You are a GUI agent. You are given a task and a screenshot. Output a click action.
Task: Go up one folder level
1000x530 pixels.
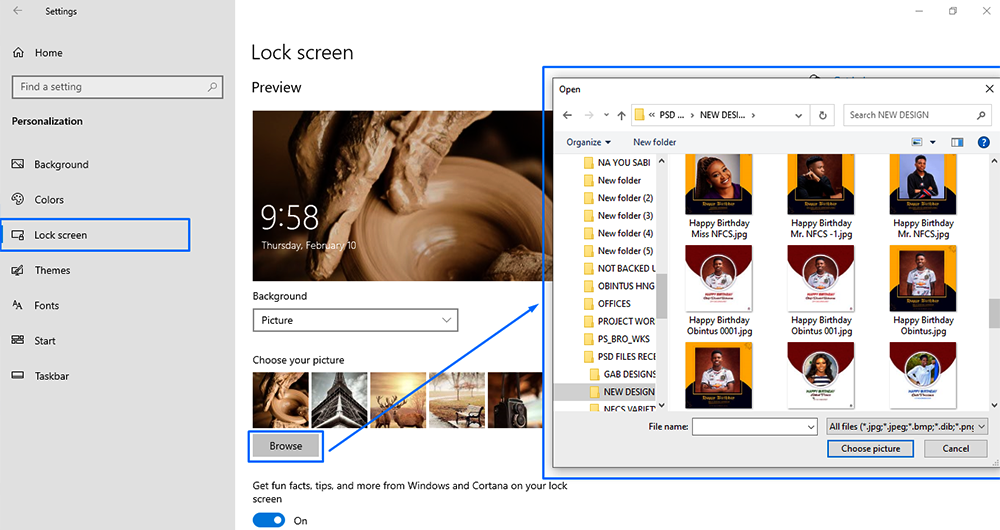point(621,115)
